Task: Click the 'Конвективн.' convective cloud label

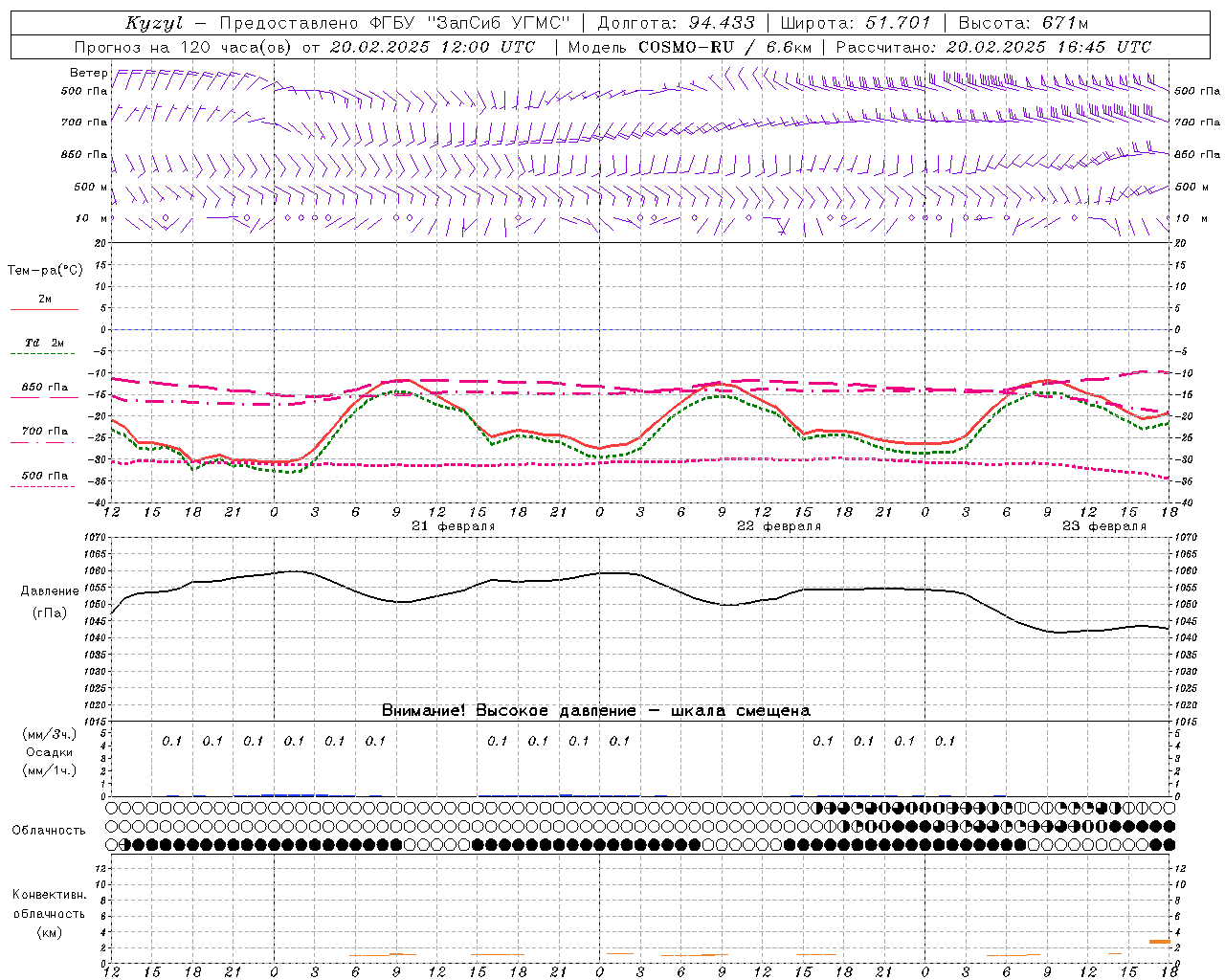Action: point(50,895)
